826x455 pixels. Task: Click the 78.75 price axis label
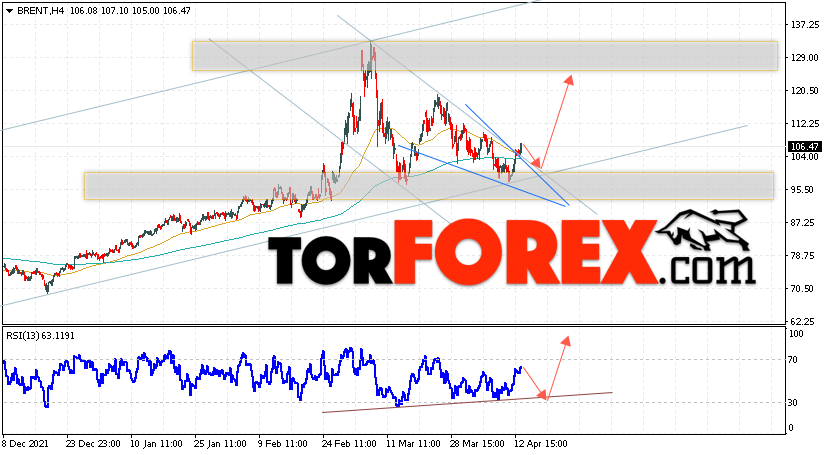[x=804, y=256]
